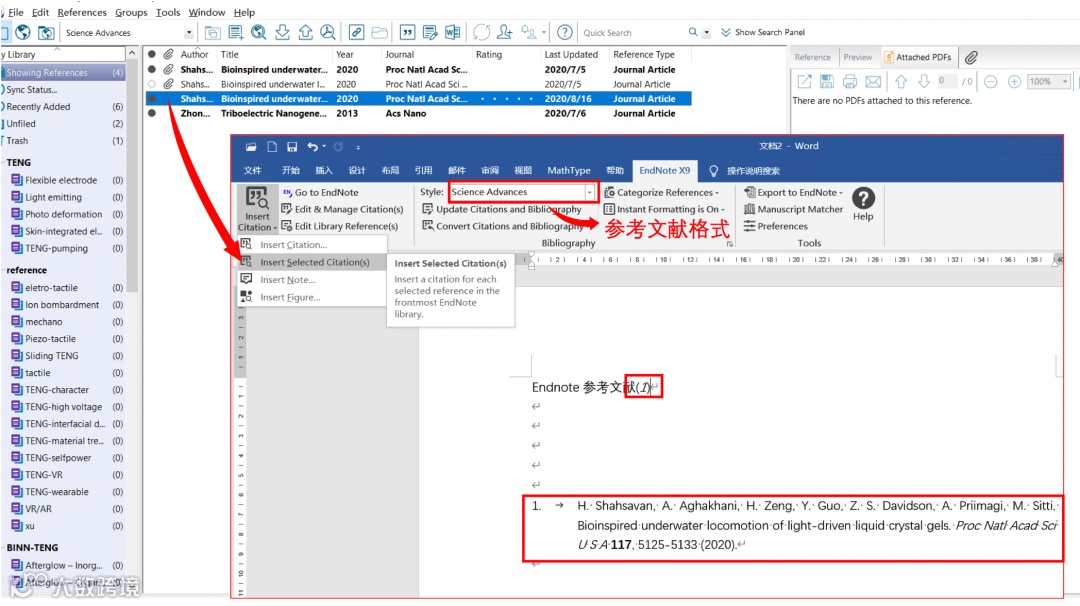Open Preferences in EndNote X9 ribbon
The image size is (1080, 606).
pyautogui.click(x=776, y=226)
